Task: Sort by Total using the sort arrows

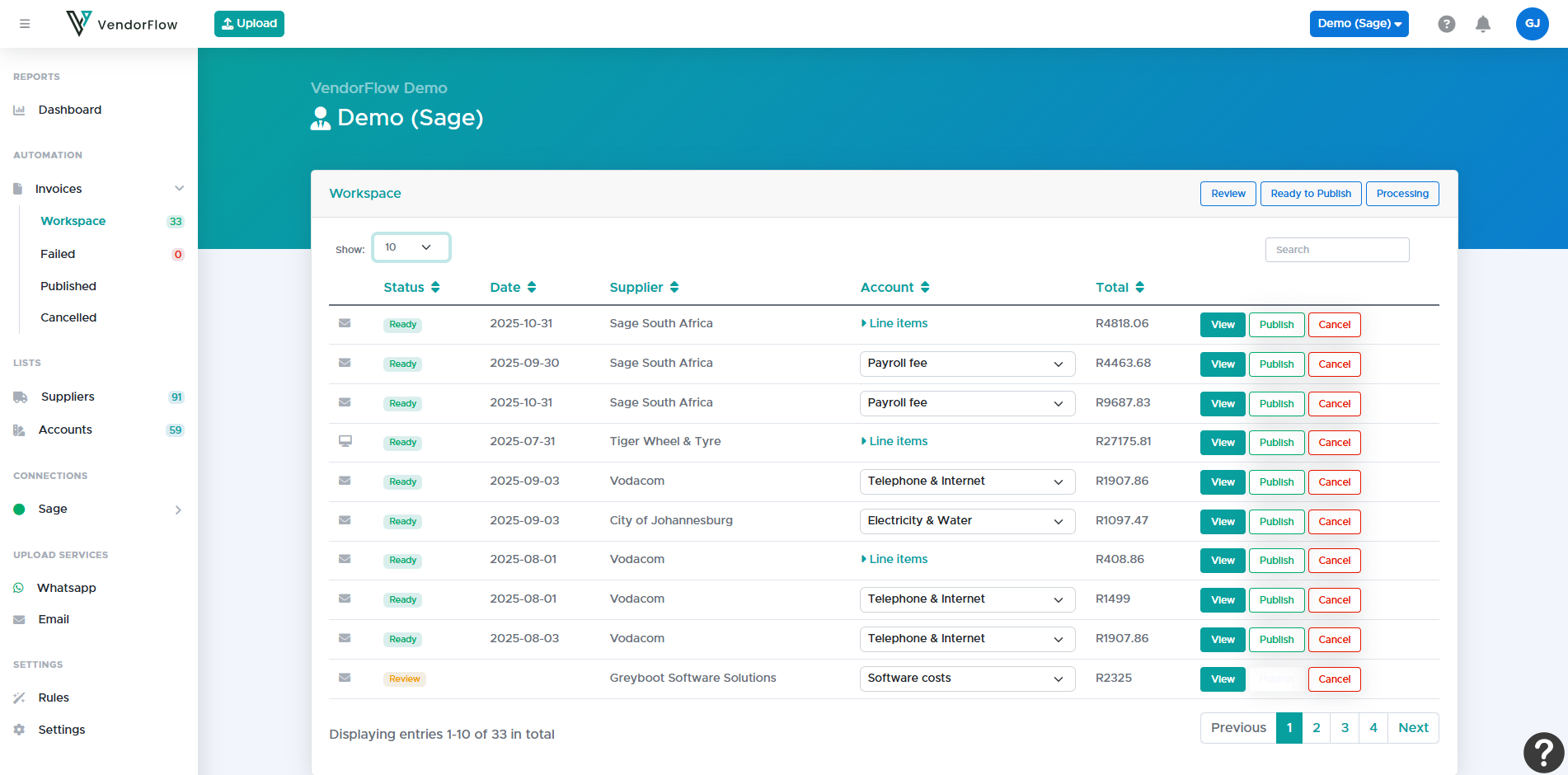Action: 1139,287
